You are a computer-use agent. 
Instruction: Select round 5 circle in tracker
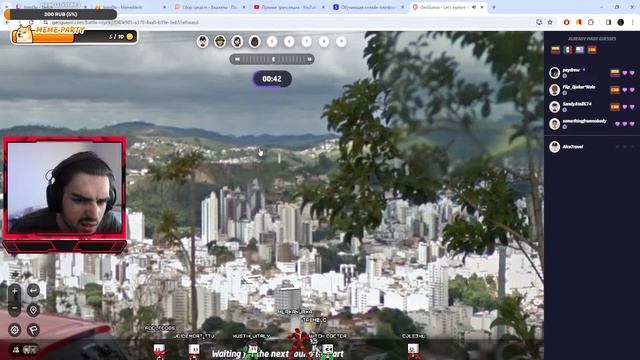(x=272, y=41)
